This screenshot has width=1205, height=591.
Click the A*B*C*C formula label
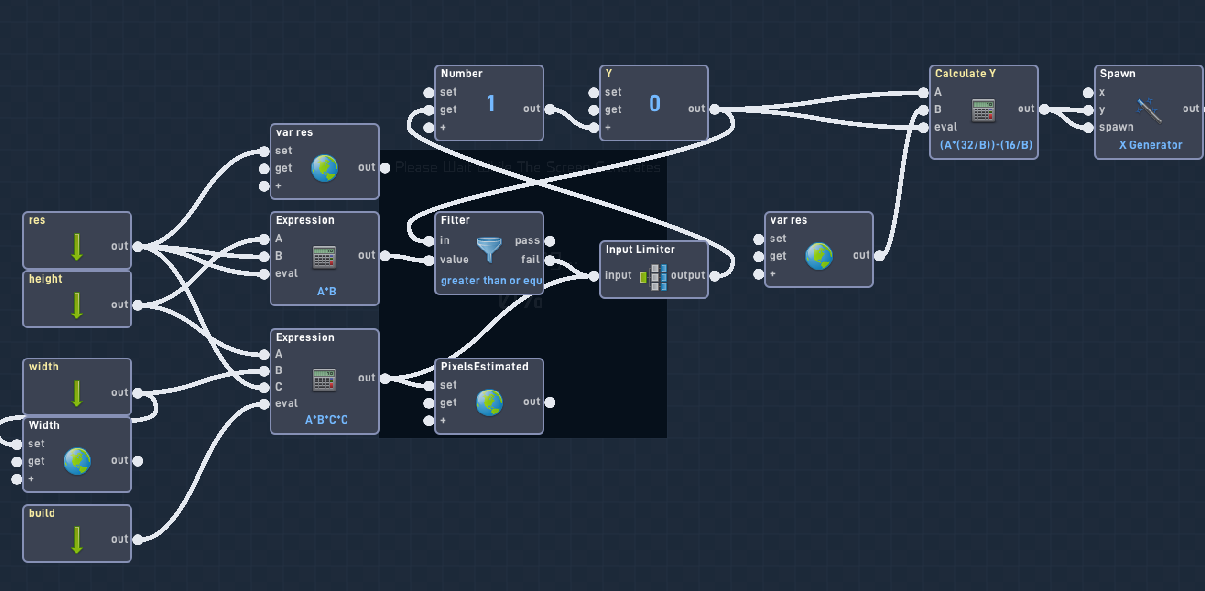pos(327,421)
